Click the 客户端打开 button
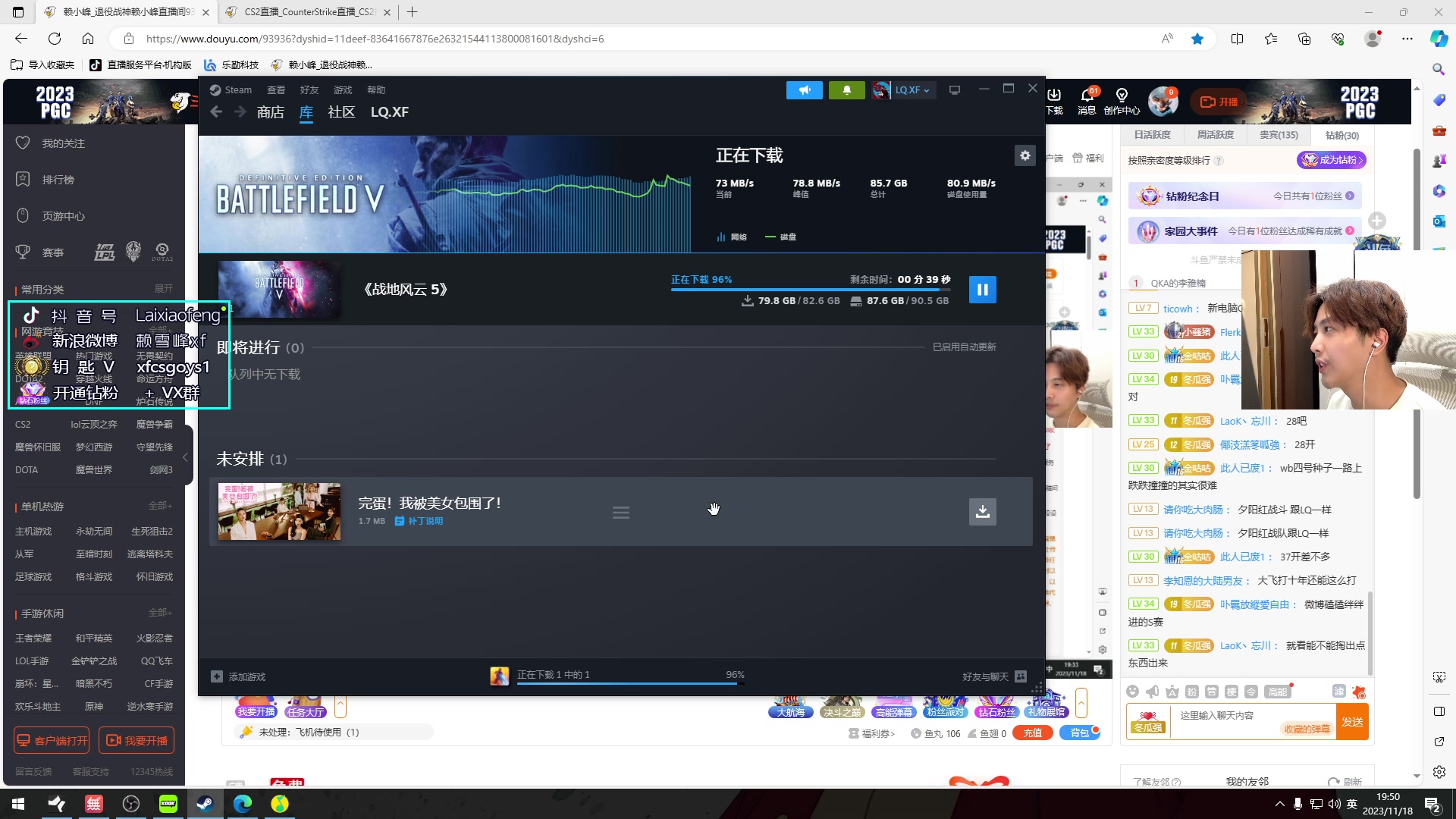The width and height of the screenshot is (1456, 819). [x=52, y=741]
